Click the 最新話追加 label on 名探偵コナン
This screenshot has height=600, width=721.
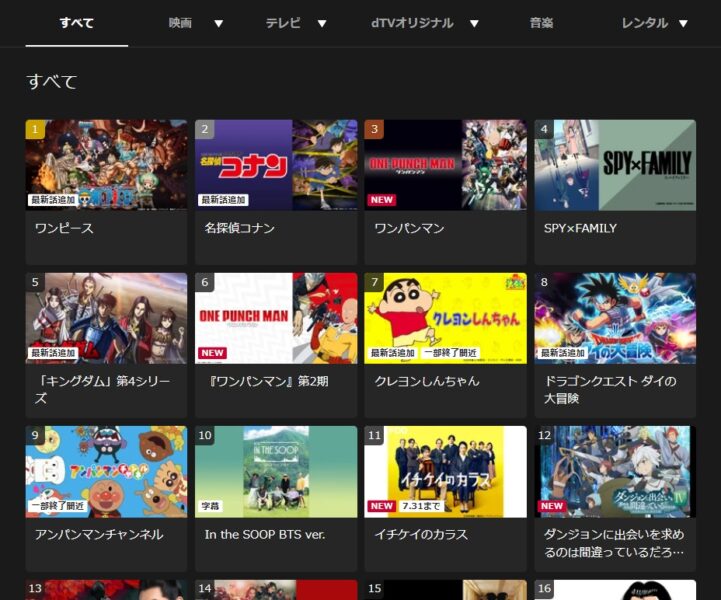(223, 200)
